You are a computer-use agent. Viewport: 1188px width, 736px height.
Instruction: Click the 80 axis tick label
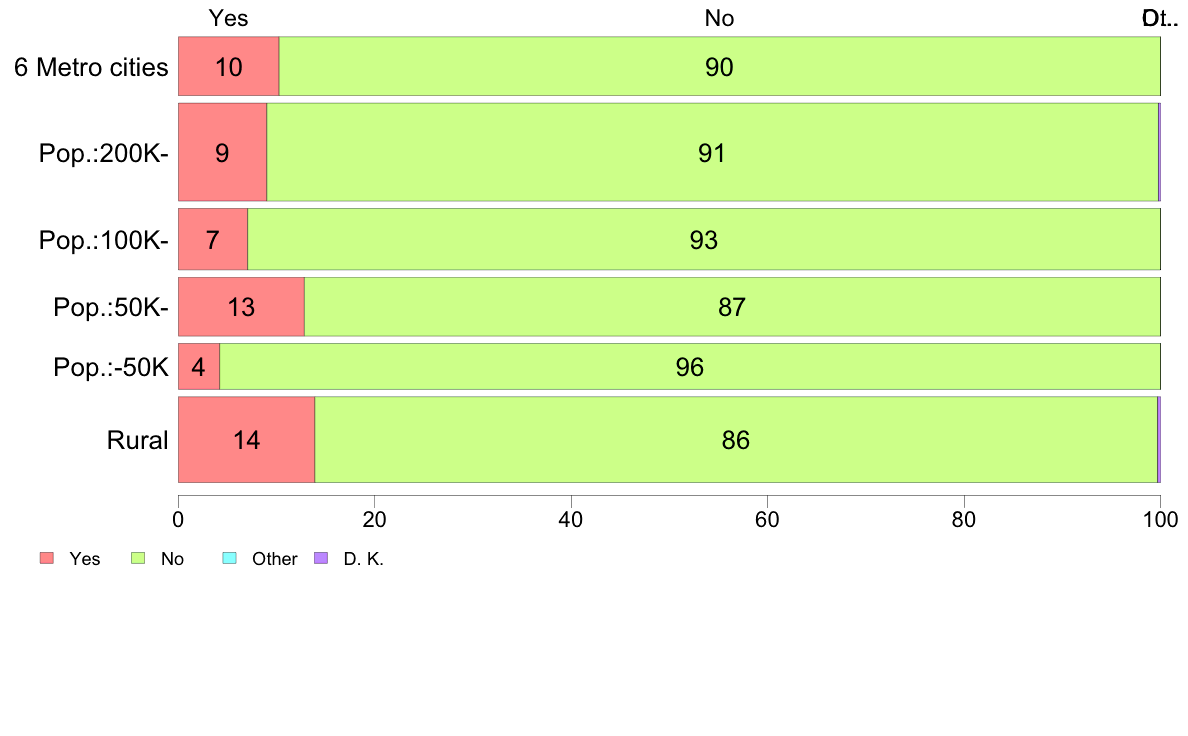click(964, 519)
